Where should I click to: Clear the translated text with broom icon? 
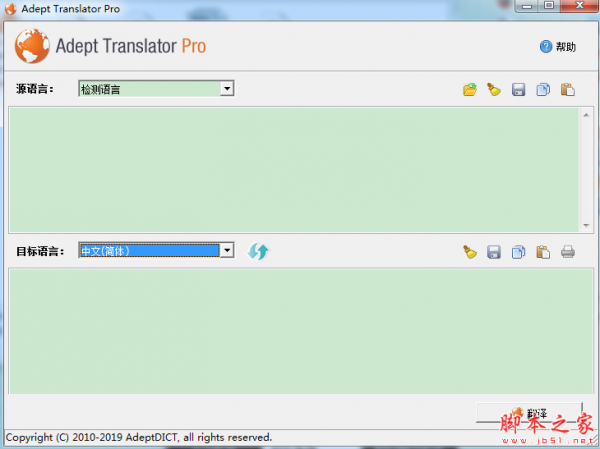470,252
